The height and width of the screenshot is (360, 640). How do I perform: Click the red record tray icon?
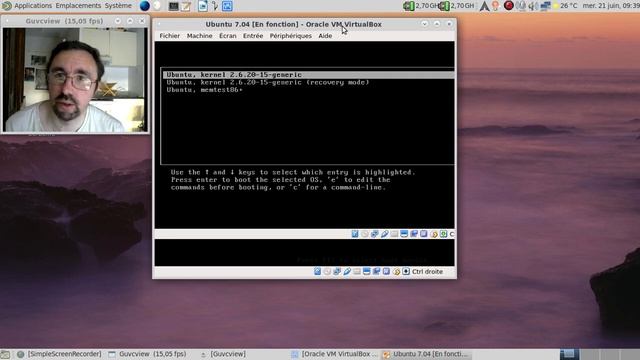(509, 6)
